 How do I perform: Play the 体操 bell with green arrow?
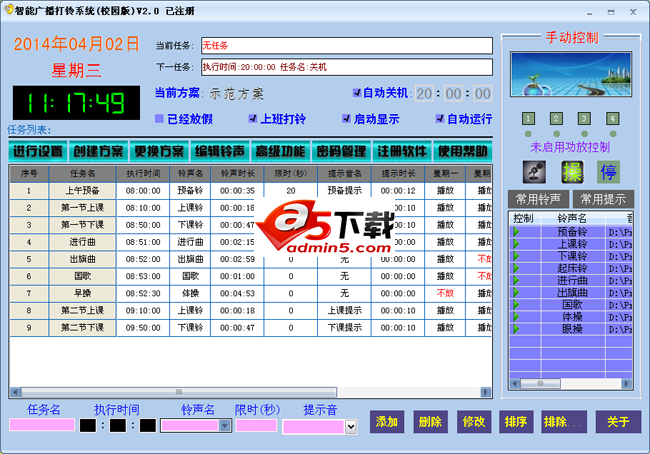click(517, 317)
